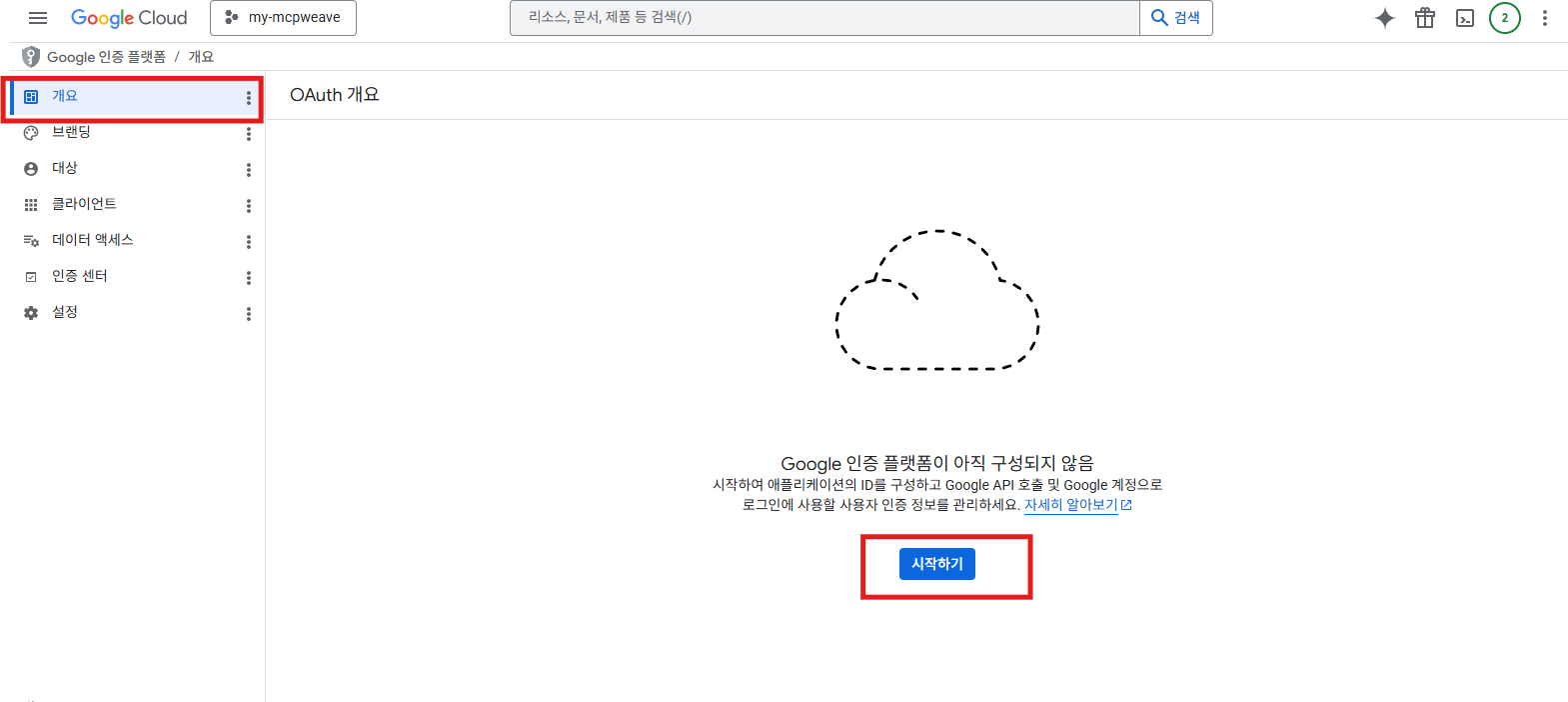The height and width of the screenshot is (702, 1568).
Task: Open three-dot menu for 개요 row
Action: click(249, 98)
